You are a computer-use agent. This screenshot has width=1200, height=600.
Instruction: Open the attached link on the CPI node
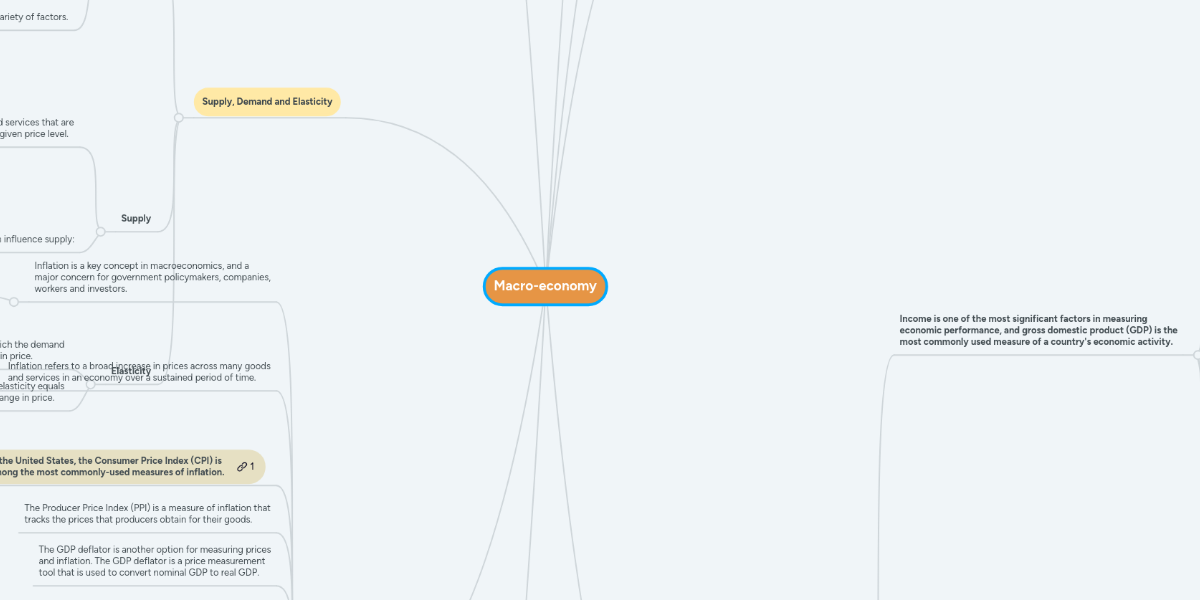pyautogui.click(x=240, y=466)
